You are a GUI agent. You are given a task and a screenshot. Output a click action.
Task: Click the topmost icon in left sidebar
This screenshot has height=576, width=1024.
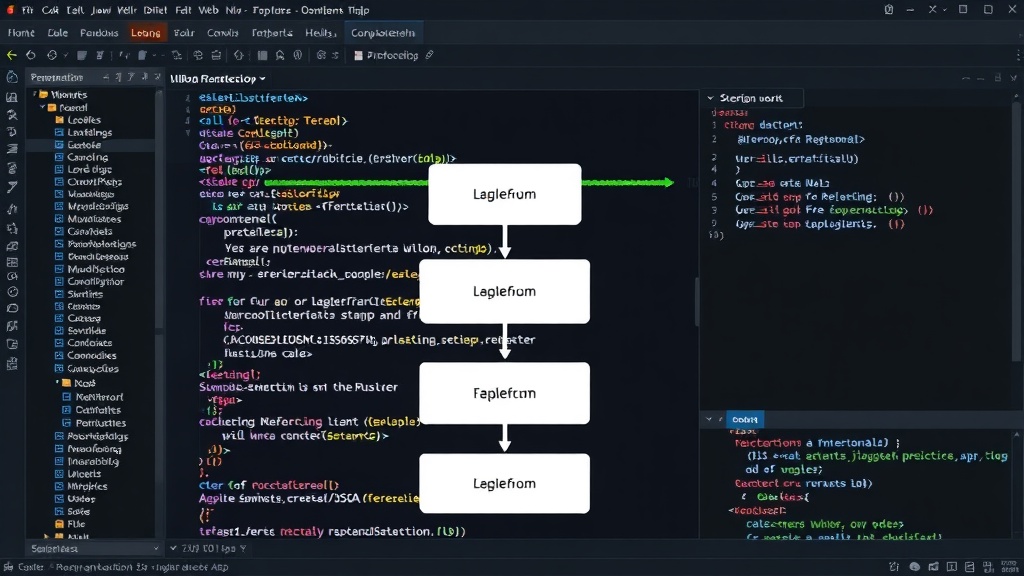12,77
